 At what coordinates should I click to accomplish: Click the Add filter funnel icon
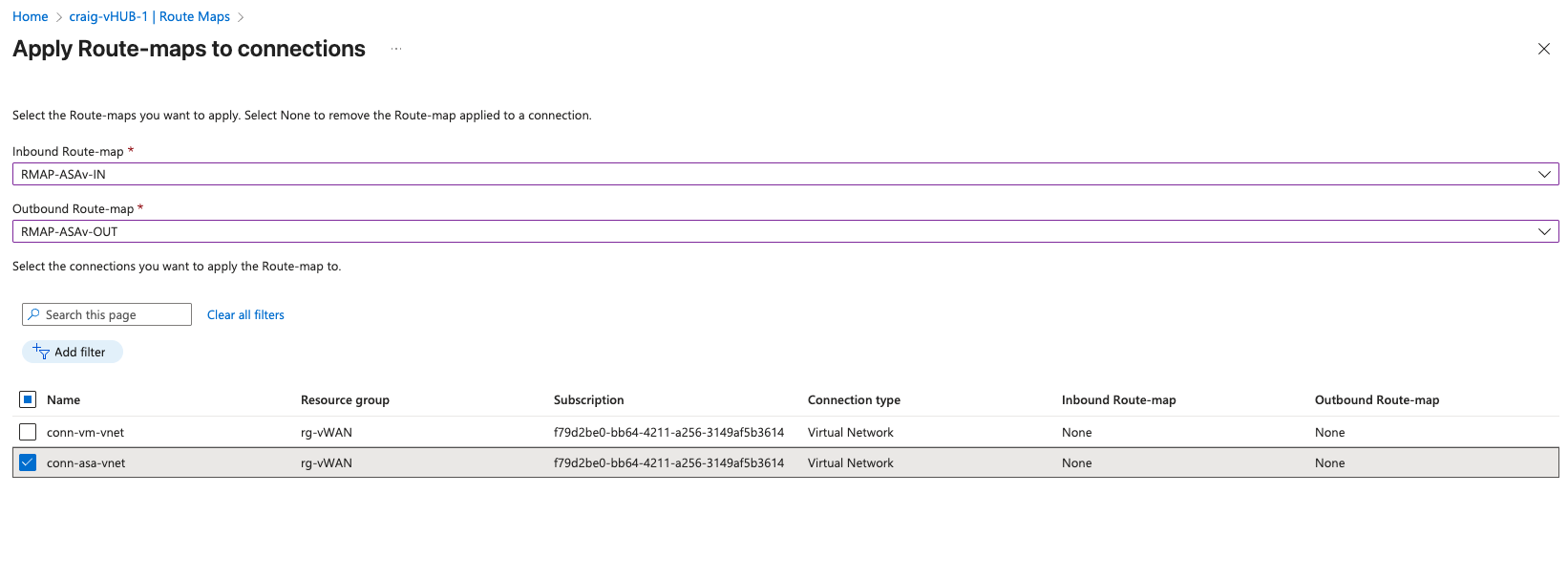click(41, 352)
